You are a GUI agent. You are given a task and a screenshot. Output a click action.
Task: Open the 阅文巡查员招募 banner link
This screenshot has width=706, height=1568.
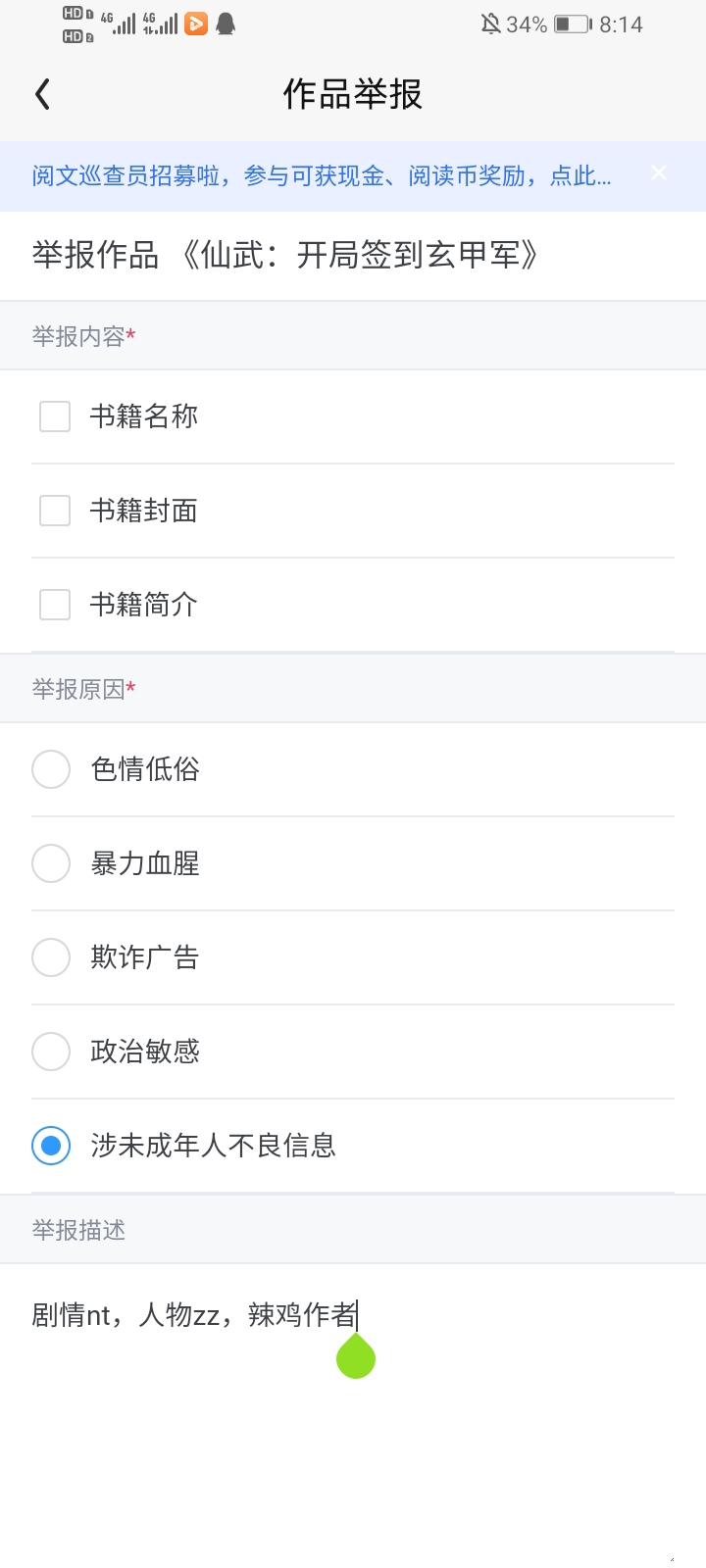[x=321, y=176]
